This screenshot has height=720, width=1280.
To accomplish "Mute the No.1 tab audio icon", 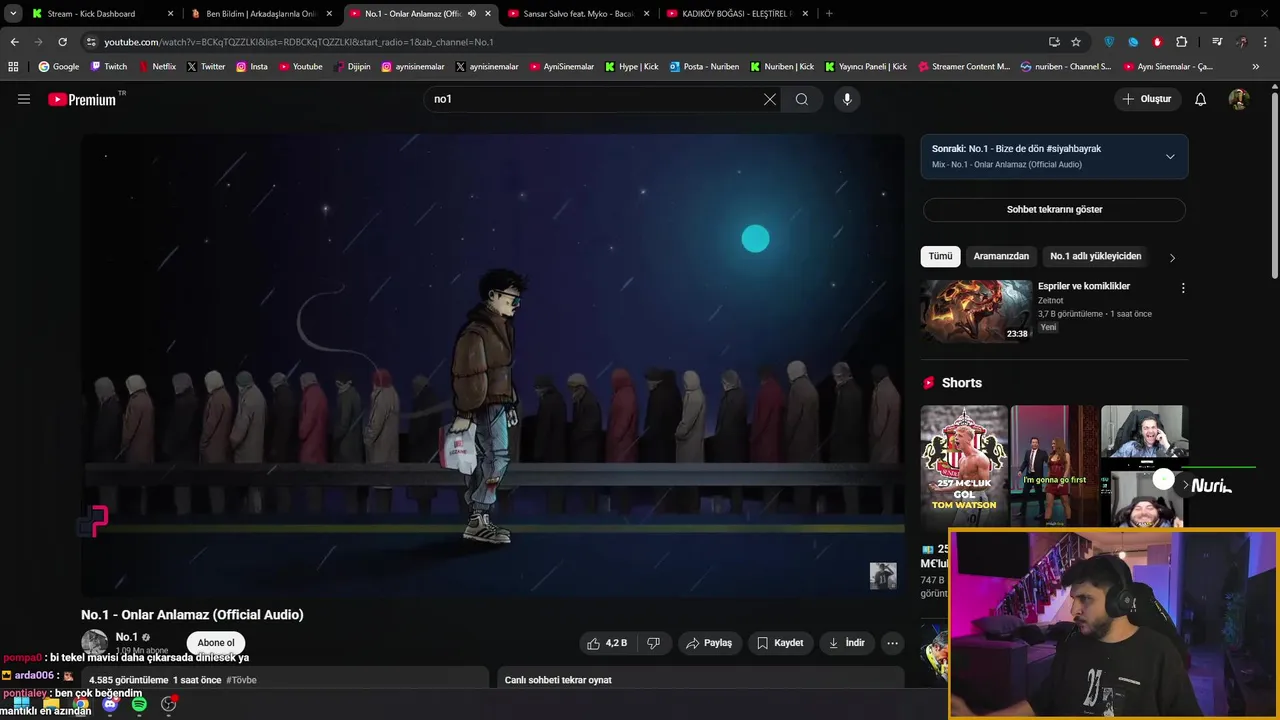I will (472, 14).
